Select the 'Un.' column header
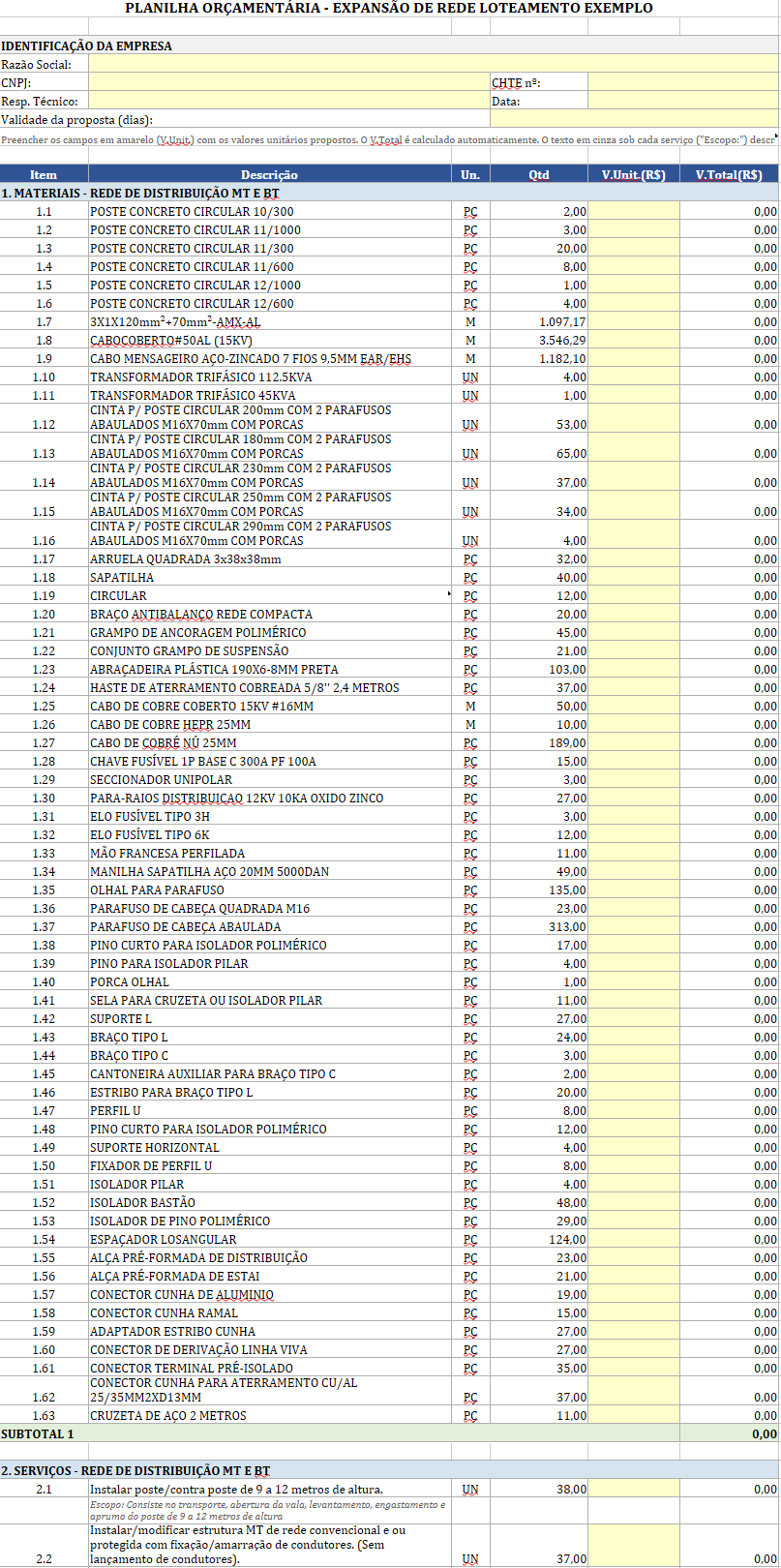781x1568 pixels. [x=470, y=174]
